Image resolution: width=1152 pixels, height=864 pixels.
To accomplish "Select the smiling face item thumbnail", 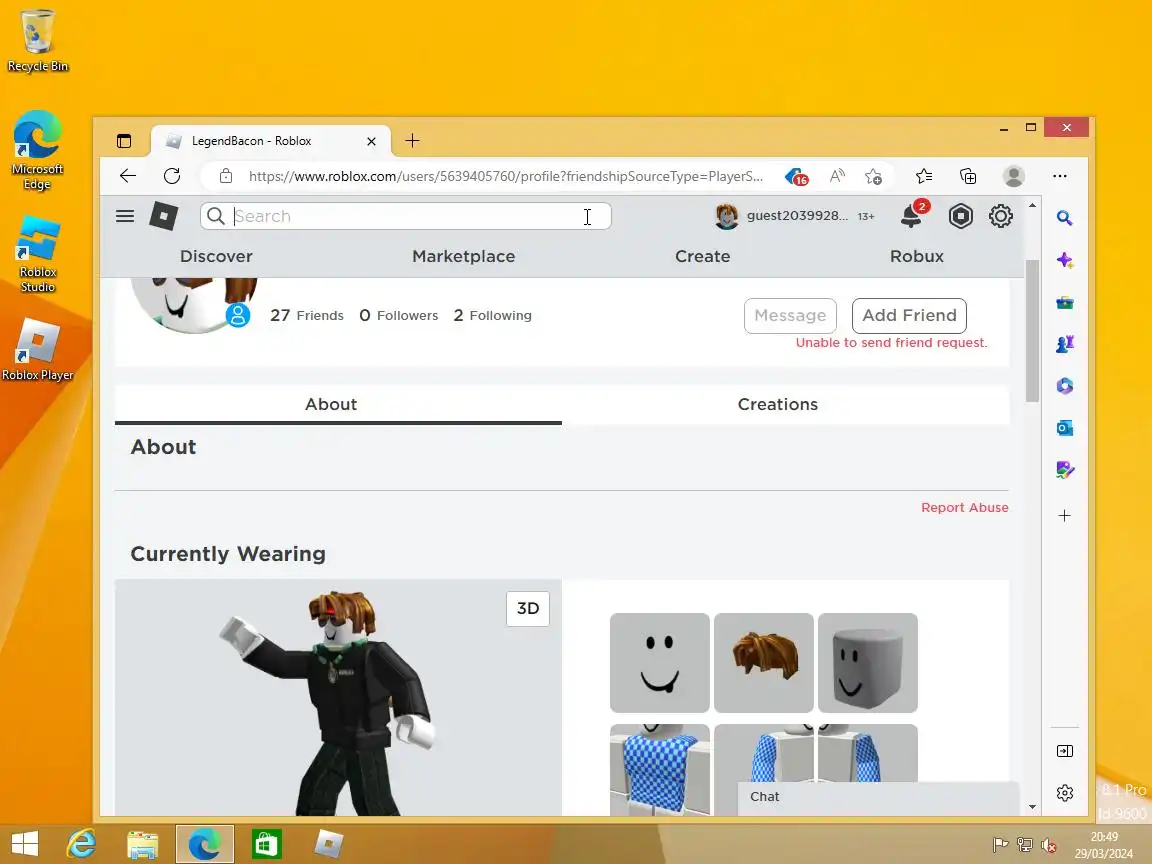I will click(660, 663).
